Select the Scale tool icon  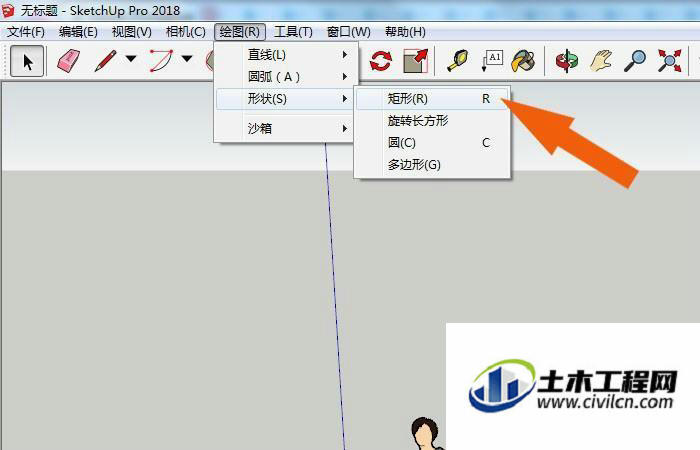[416, 61]
